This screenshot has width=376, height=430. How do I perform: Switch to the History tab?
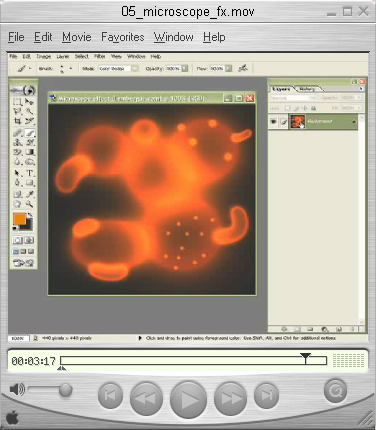pyautogui.click(x=307, y=89)
